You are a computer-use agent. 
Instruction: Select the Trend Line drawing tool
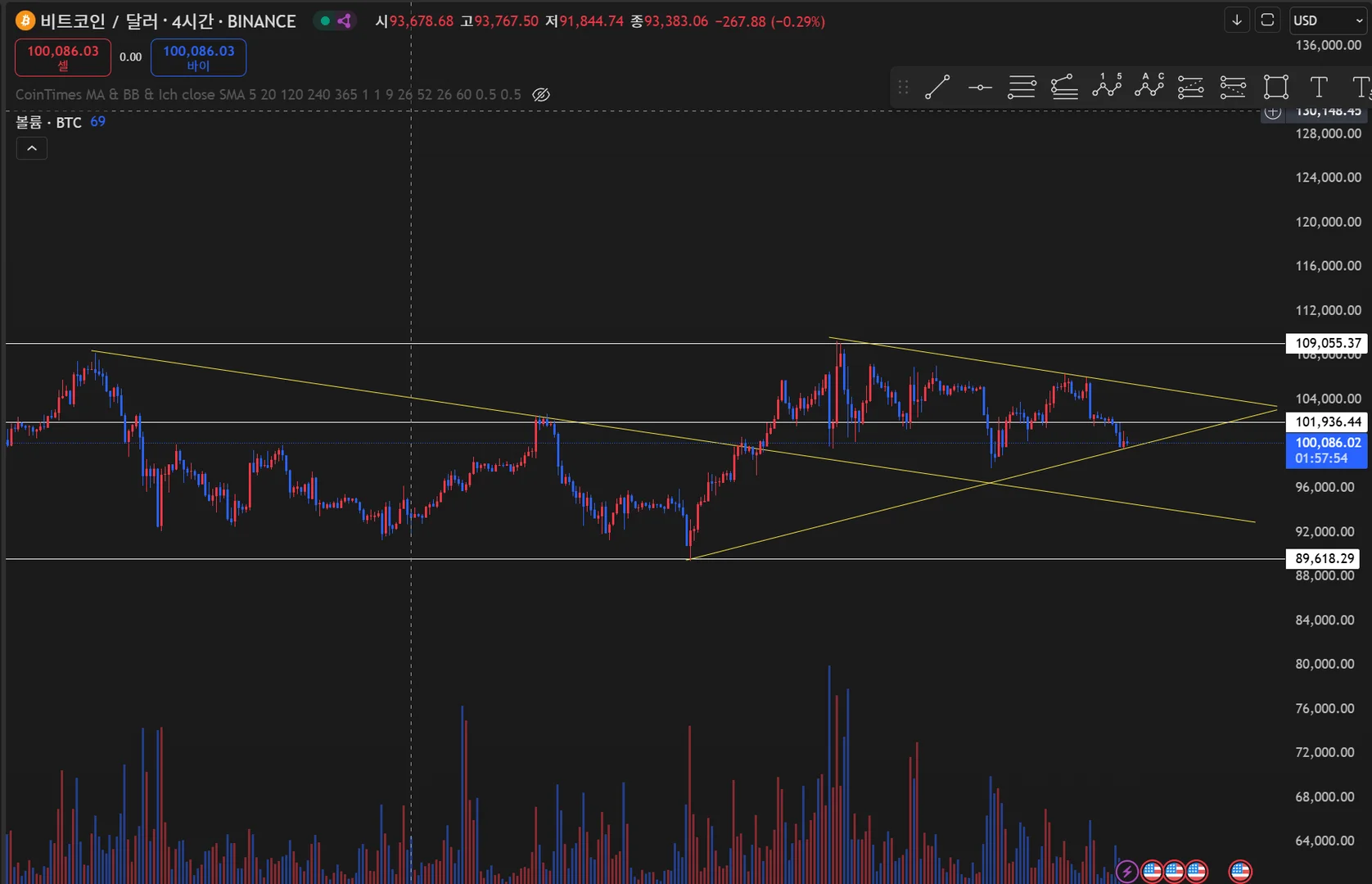[937, 87]
